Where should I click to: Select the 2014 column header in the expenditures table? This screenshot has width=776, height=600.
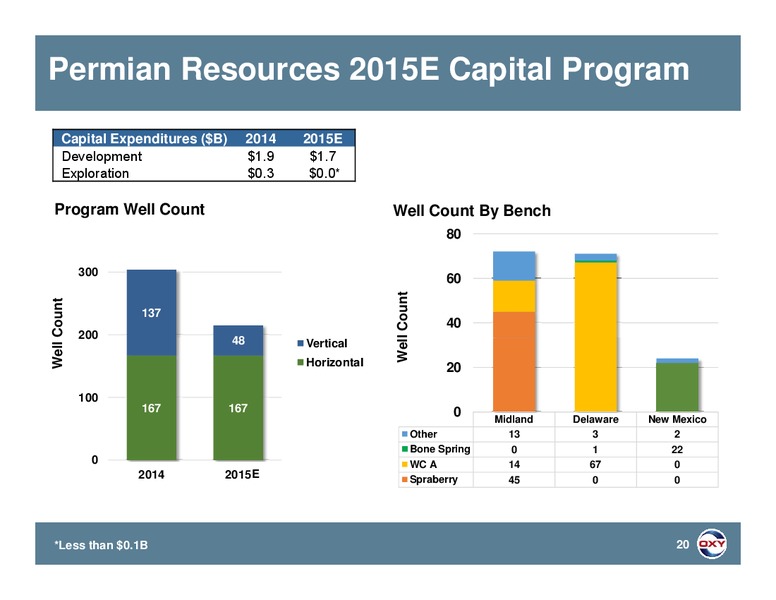point(261,139)
